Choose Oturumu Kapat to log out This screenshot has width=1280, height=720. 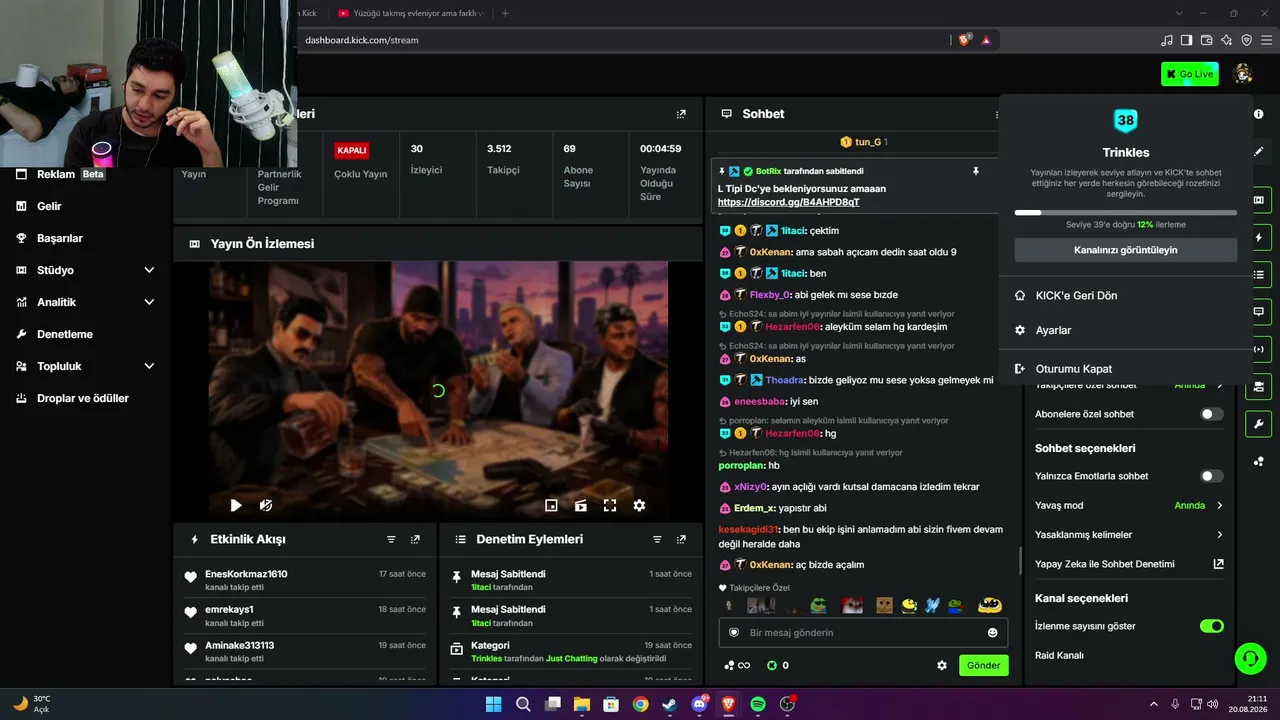[x=1125, y=369]
